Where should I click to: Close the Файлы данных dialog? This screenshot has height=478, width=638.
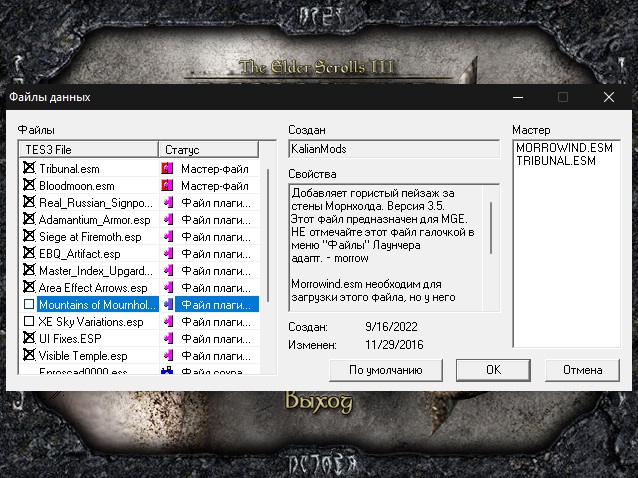(609, 97)
